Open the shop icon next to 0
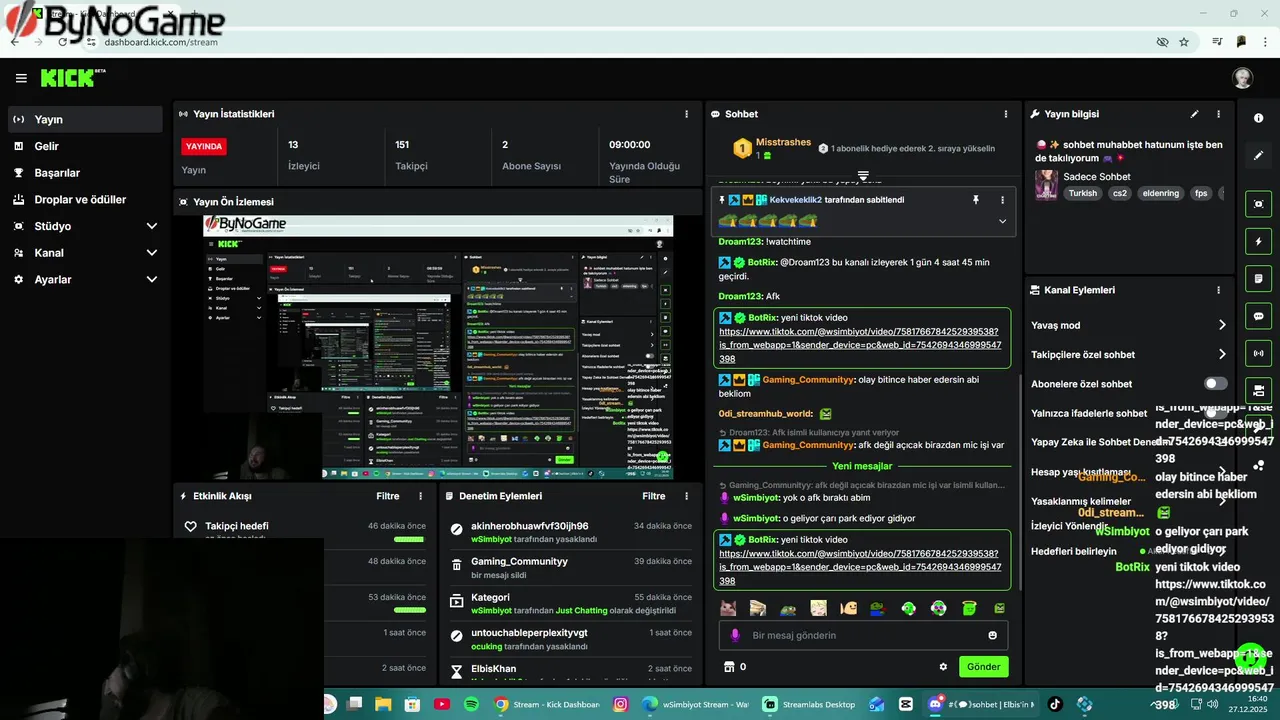The height and width of the screenshot is (720, 1280). click(x=728, y=667)
